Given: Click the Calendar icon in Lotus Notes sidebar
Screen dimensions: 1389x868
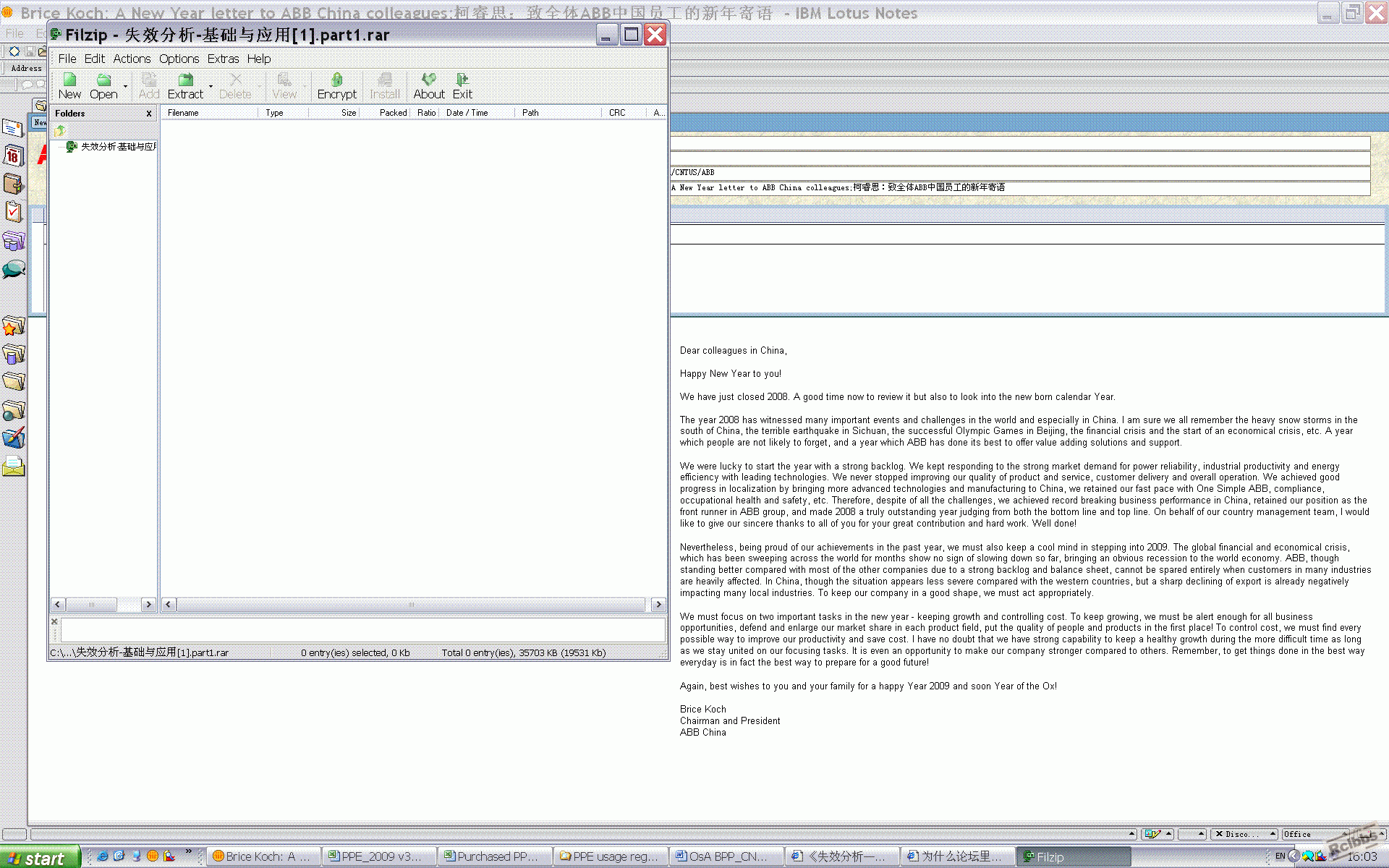Looking at the screenshot, I should tap(13, 156).
